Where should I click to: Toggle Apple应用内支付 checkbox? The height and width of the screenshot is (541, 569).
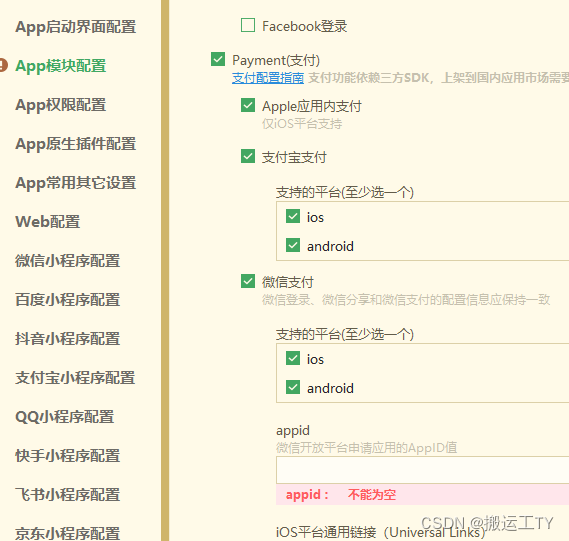tap(248, 105)
